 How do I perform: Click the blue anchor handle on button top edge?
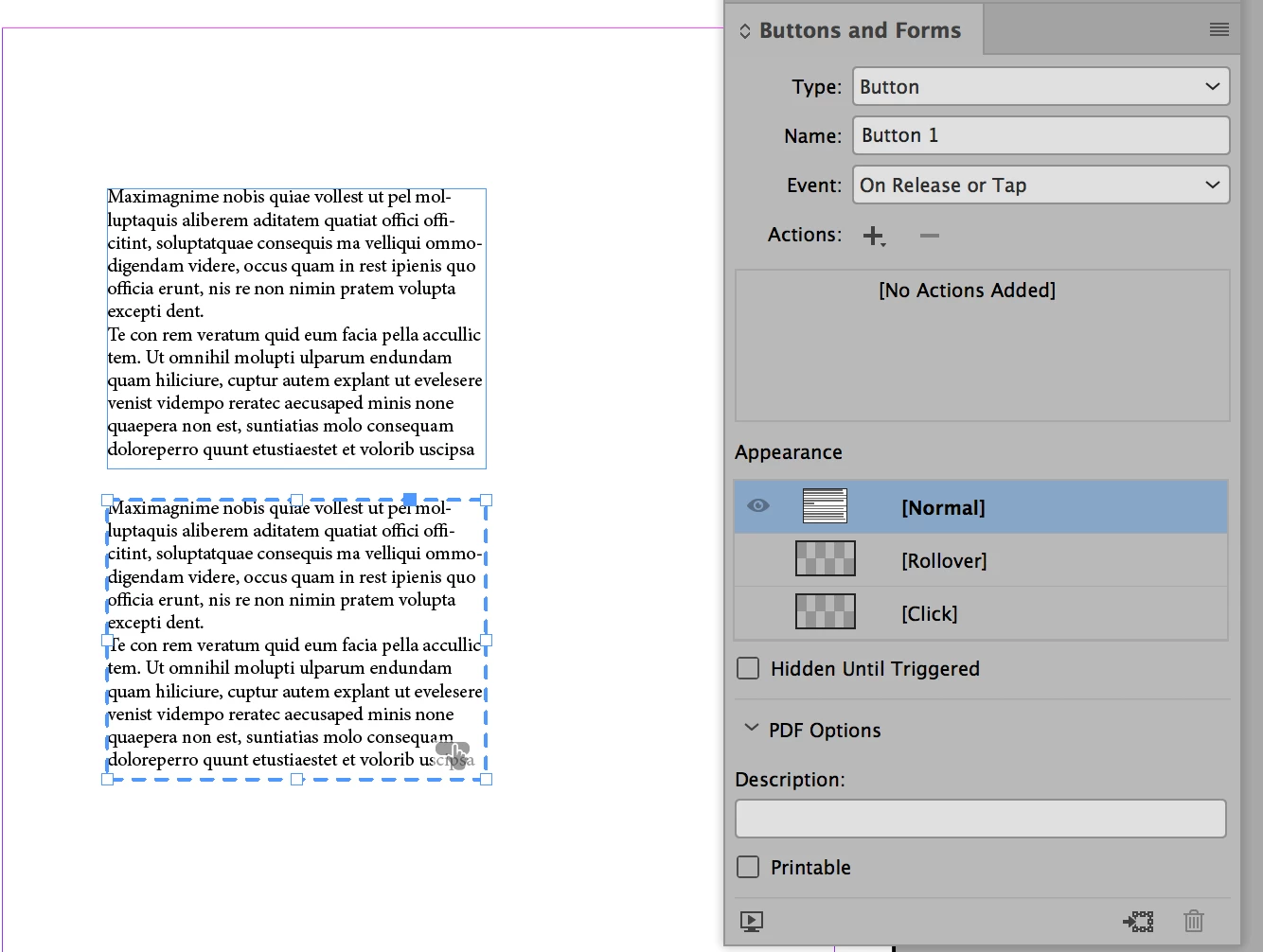click(410, 500)
